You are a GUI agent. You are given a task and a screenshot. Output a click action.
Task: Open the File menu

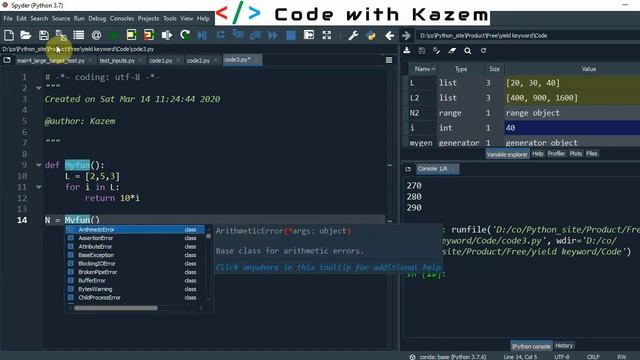(8, 18)
